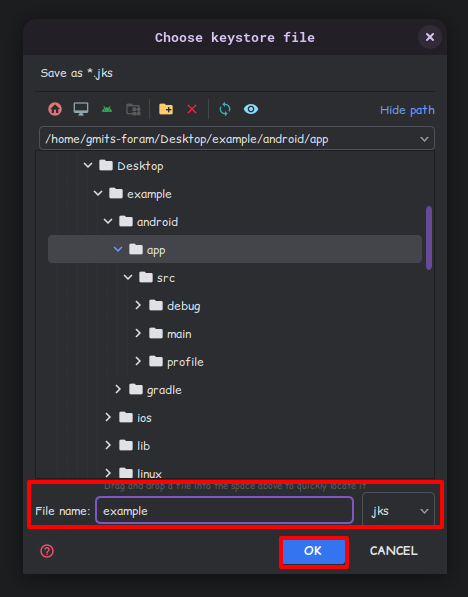This screenshot has height=597, width=468.
Task: Click the File name input field
Action: pos(224,511)
